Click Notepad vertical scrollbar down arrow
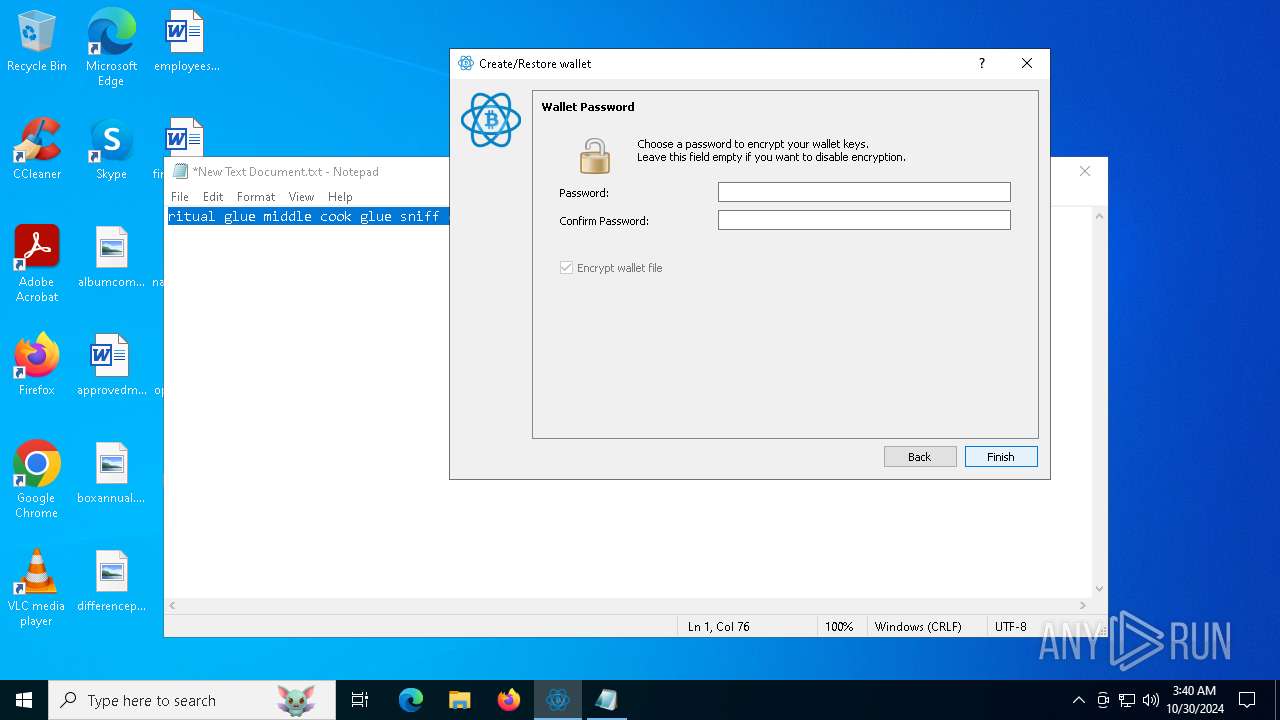 pyautogui.click(x=1099, y=589)
